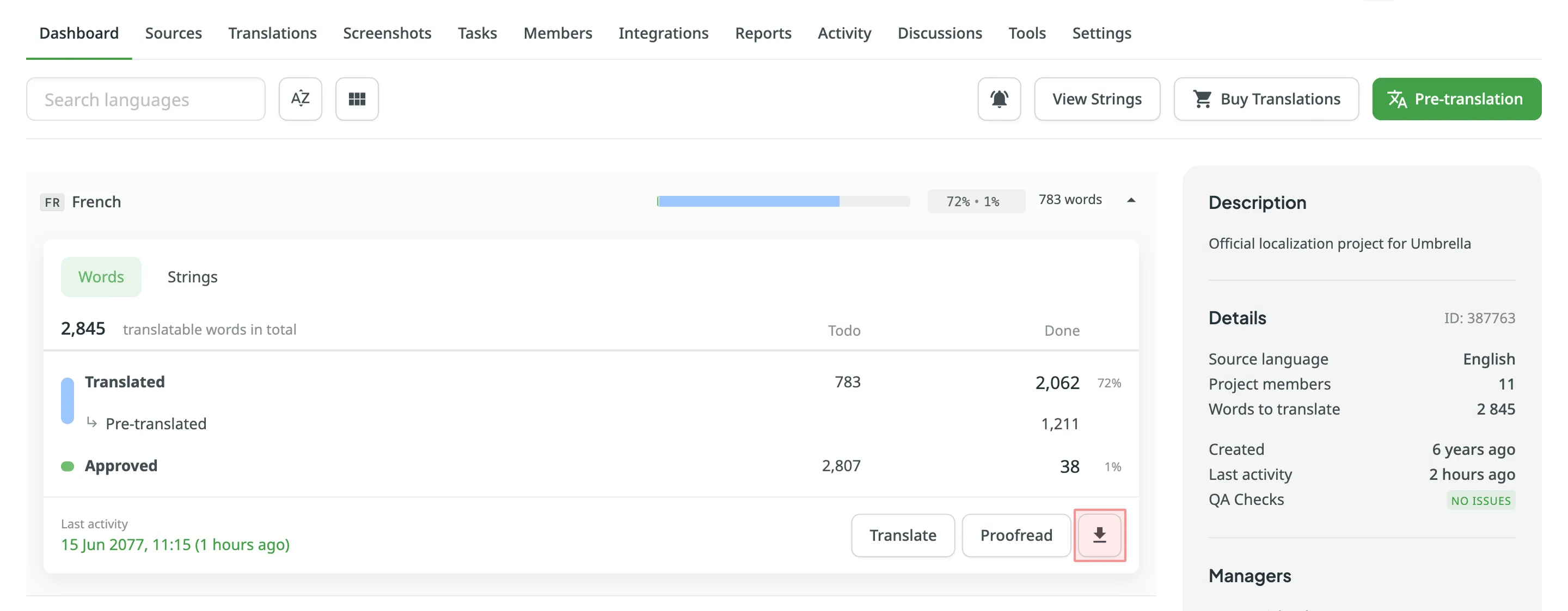1568x611 pixels.
Task: Click the Proofread button
Action: coord(1015,535)
